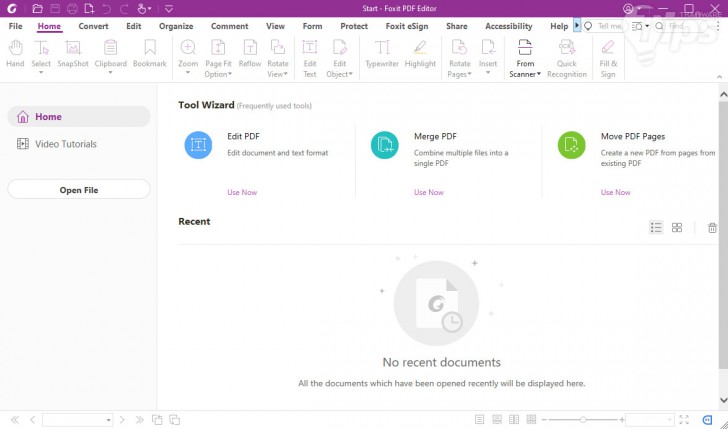Select the Hand tool
Image resolution: width=728 pixels, height=429 pixels.
tap(15, 54)
